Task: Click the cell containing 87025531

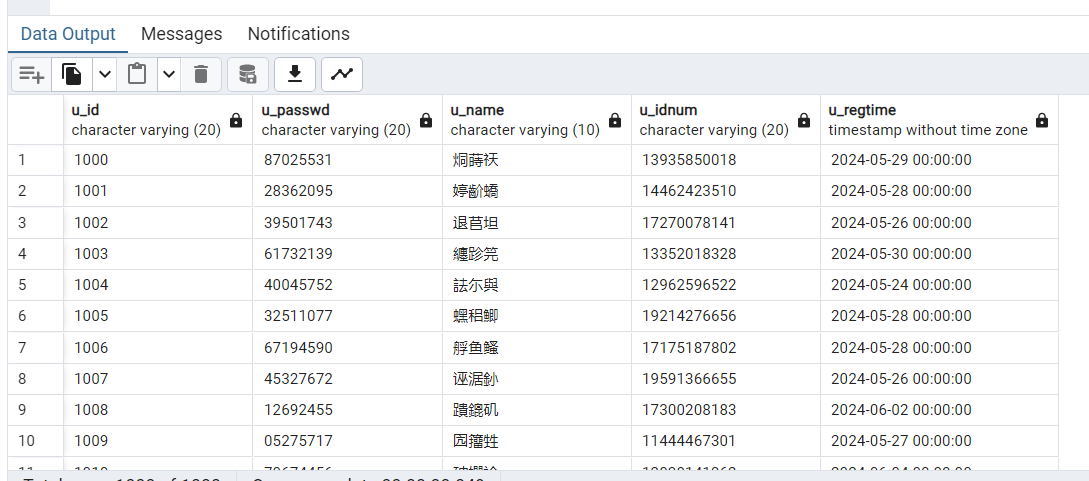Action: [298, 160]
